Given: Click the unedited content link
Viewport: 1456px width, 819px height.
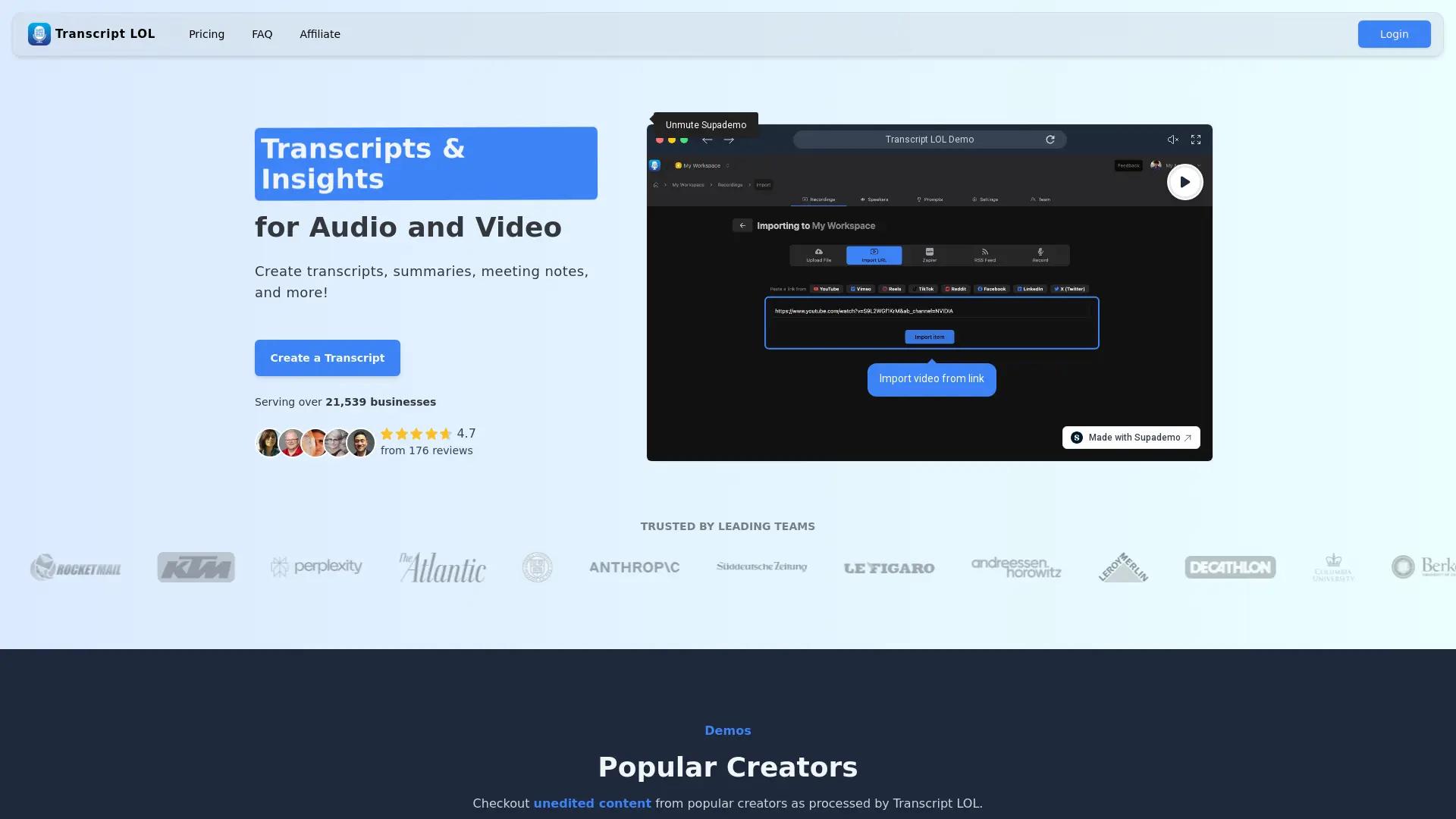Looking at the screenshot, I should point(592,803).
